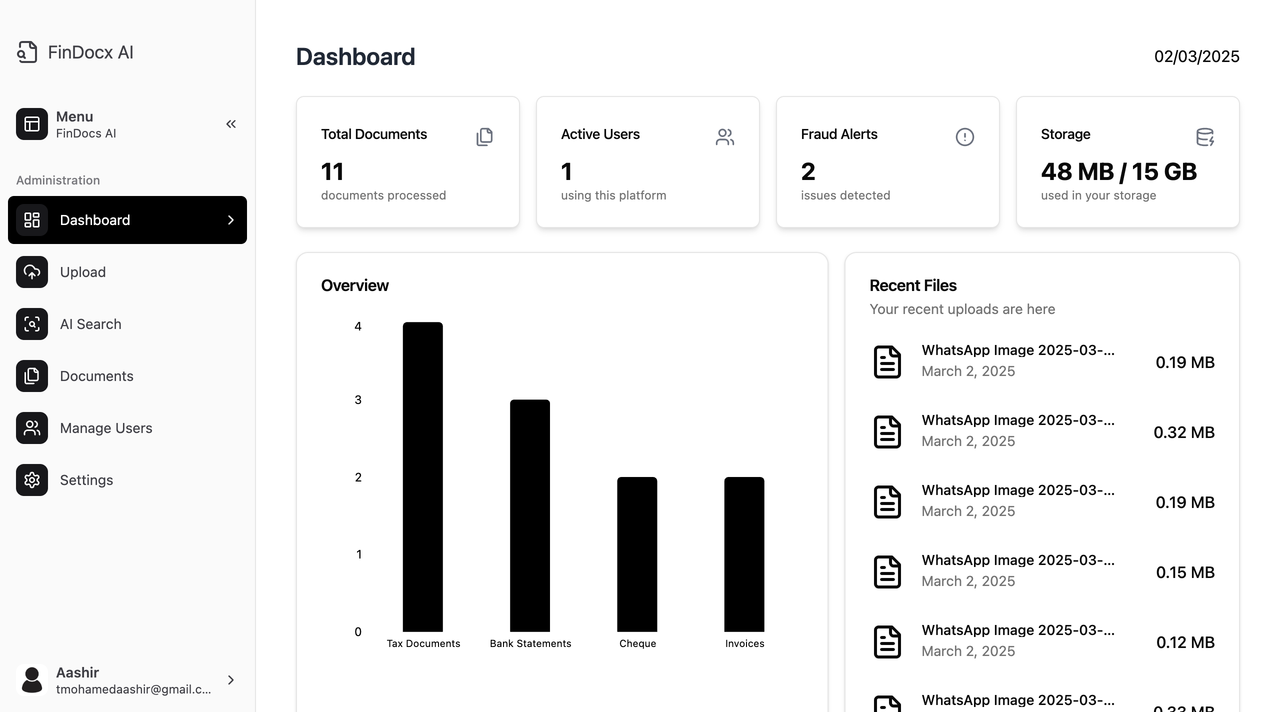Click the AI Search scan icon
This screenshot has height=712, width=1280.
(32, 324)
